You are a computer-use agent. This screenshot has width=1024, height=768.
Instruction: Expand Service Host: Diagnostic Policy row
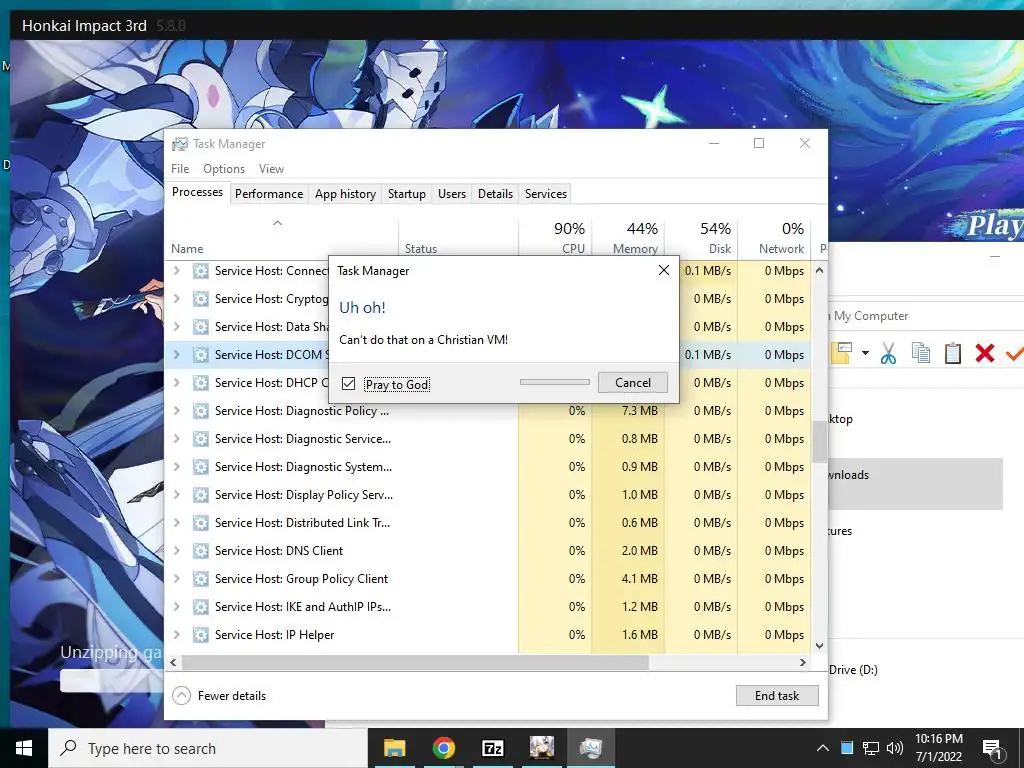pyautogui.click(x=176, y=411)
